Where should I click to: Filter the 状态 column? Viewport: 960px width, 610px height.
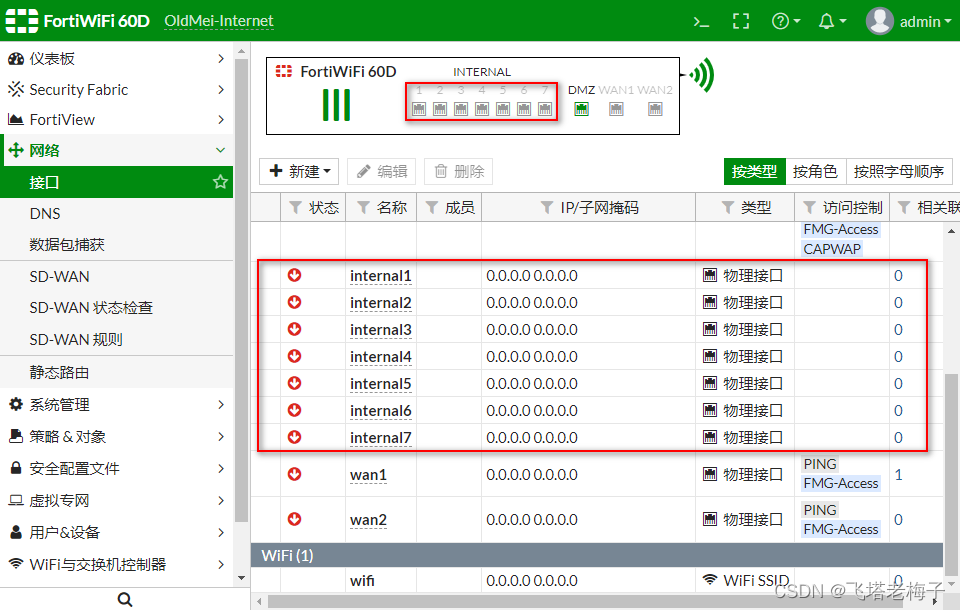[x=295, y=208]
